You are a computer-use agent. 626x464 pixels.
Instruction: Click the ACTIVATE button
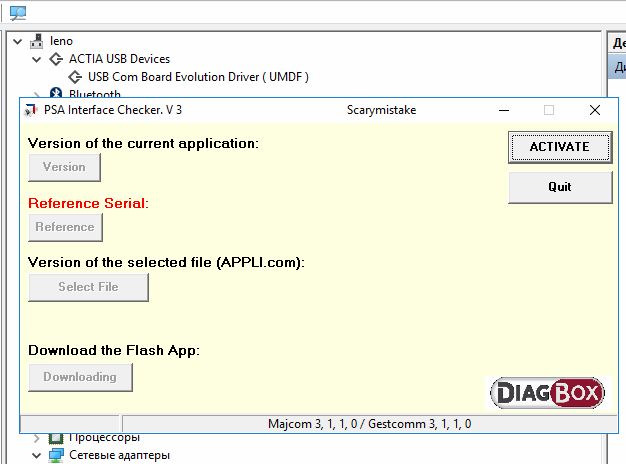[560, 147]
